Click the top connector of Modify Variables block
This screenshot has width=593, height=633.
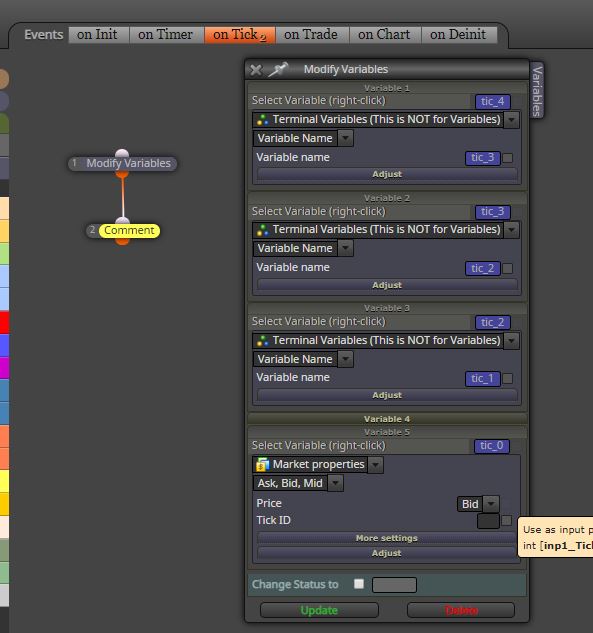pyautogui.click(x=122, y=153)
